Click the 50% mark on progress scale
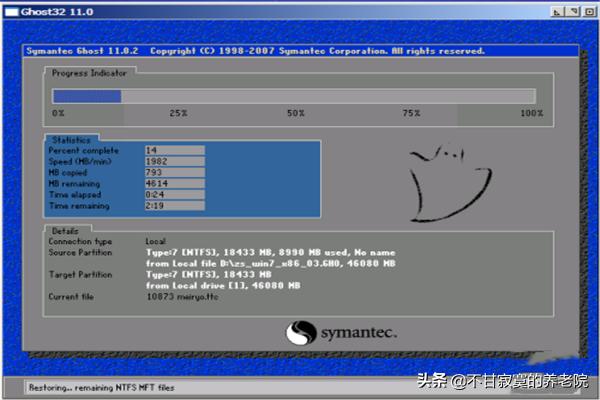Screen dimensions: 600x400 point(296,114)
